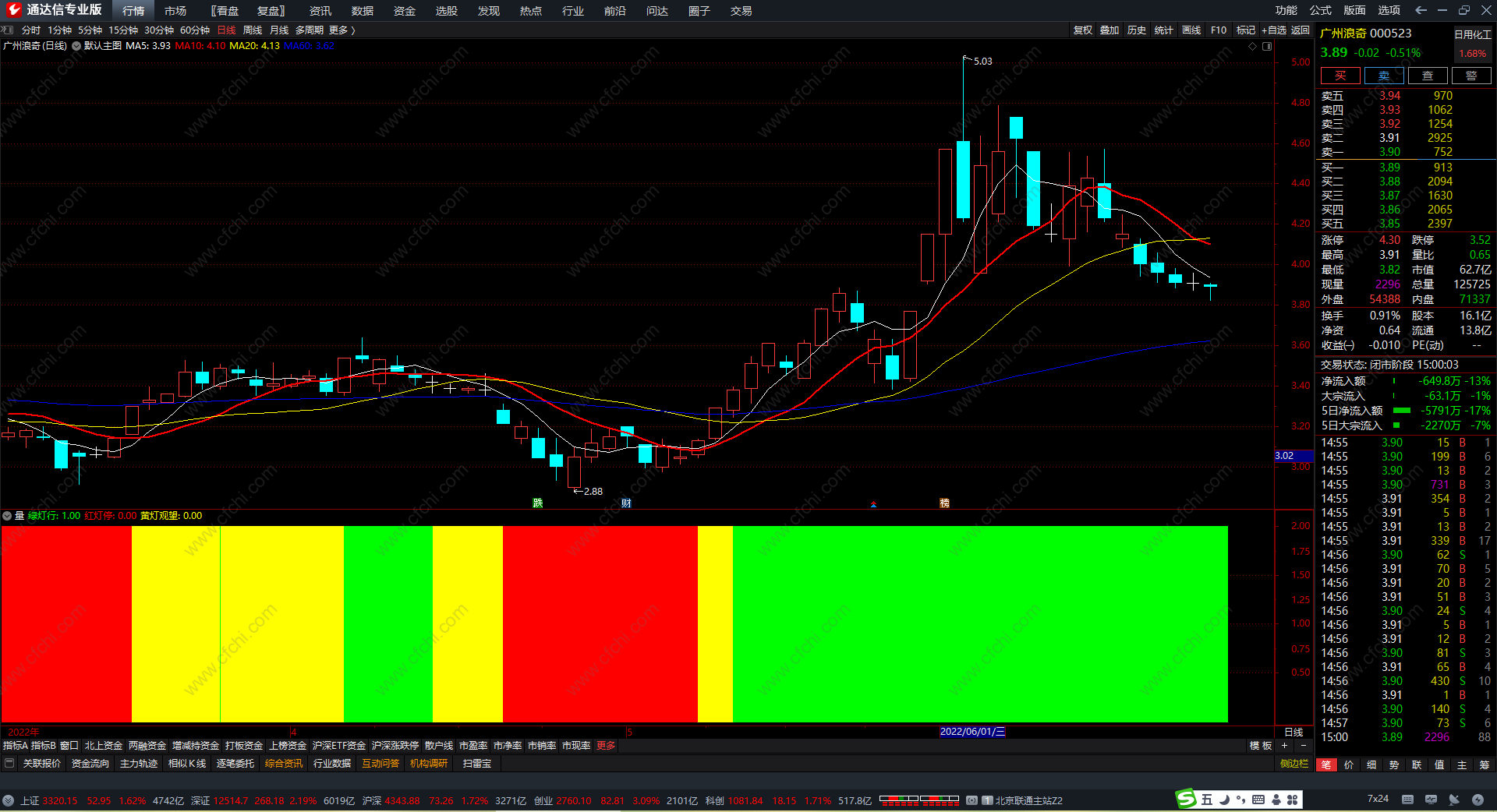Click the red 买 buy button
This screenshot has height=812, width=1497.
coord(1340,76)
